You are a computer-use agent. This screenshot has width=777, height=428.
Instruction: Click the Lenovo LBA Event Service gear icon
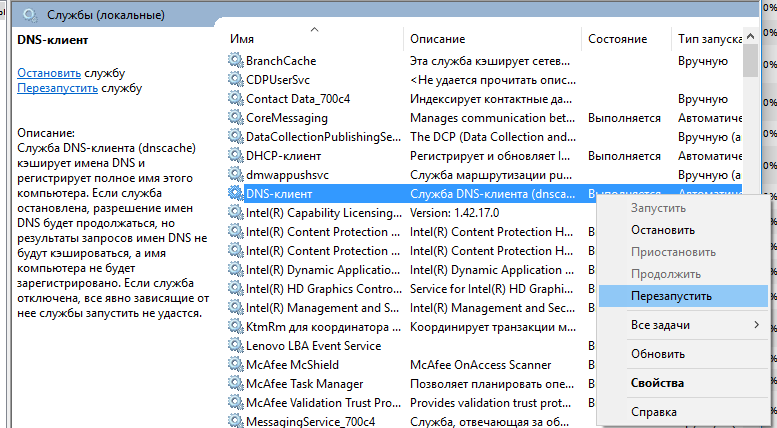235,345
